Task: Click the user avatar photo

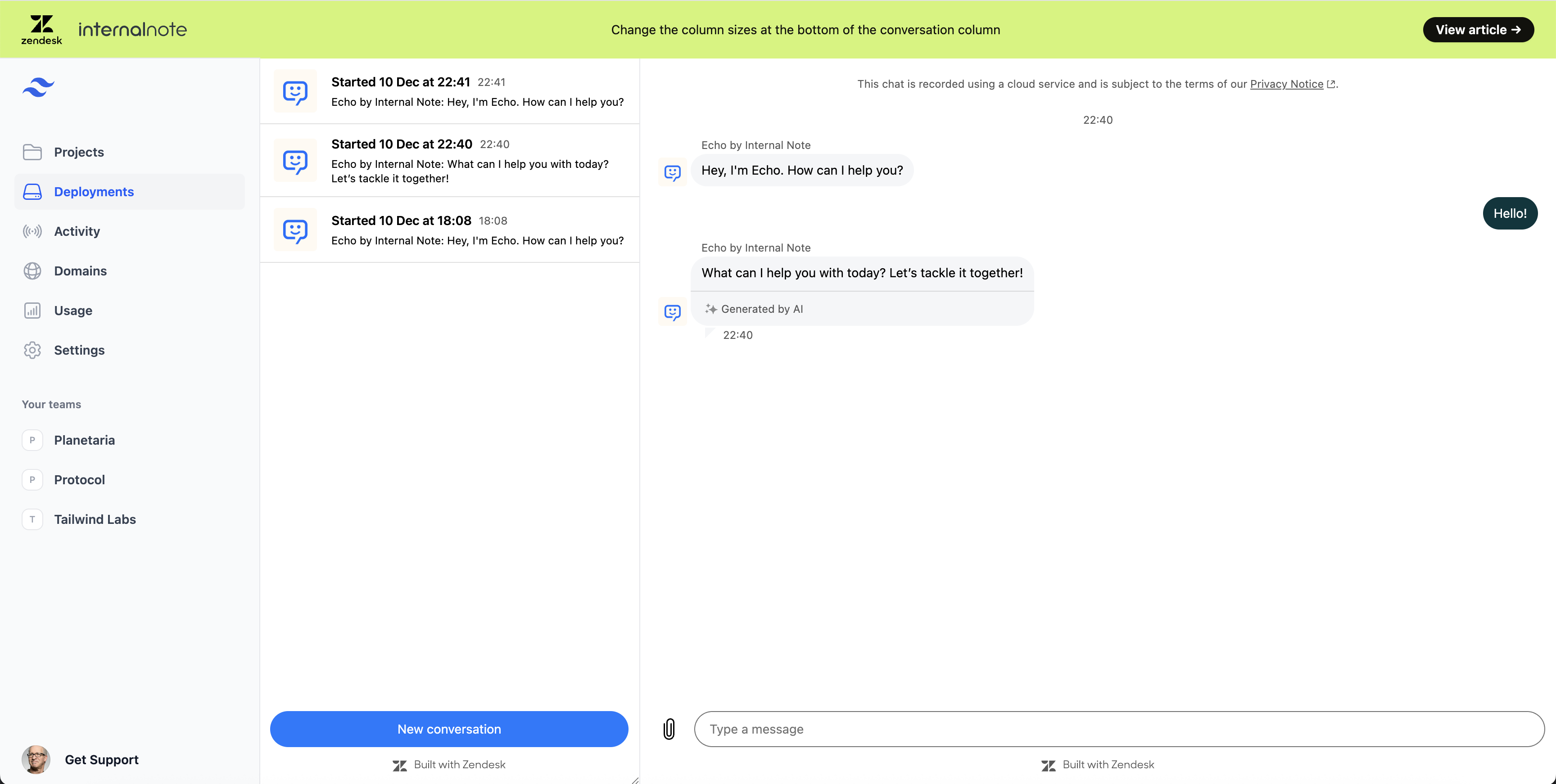Action: 36,759
